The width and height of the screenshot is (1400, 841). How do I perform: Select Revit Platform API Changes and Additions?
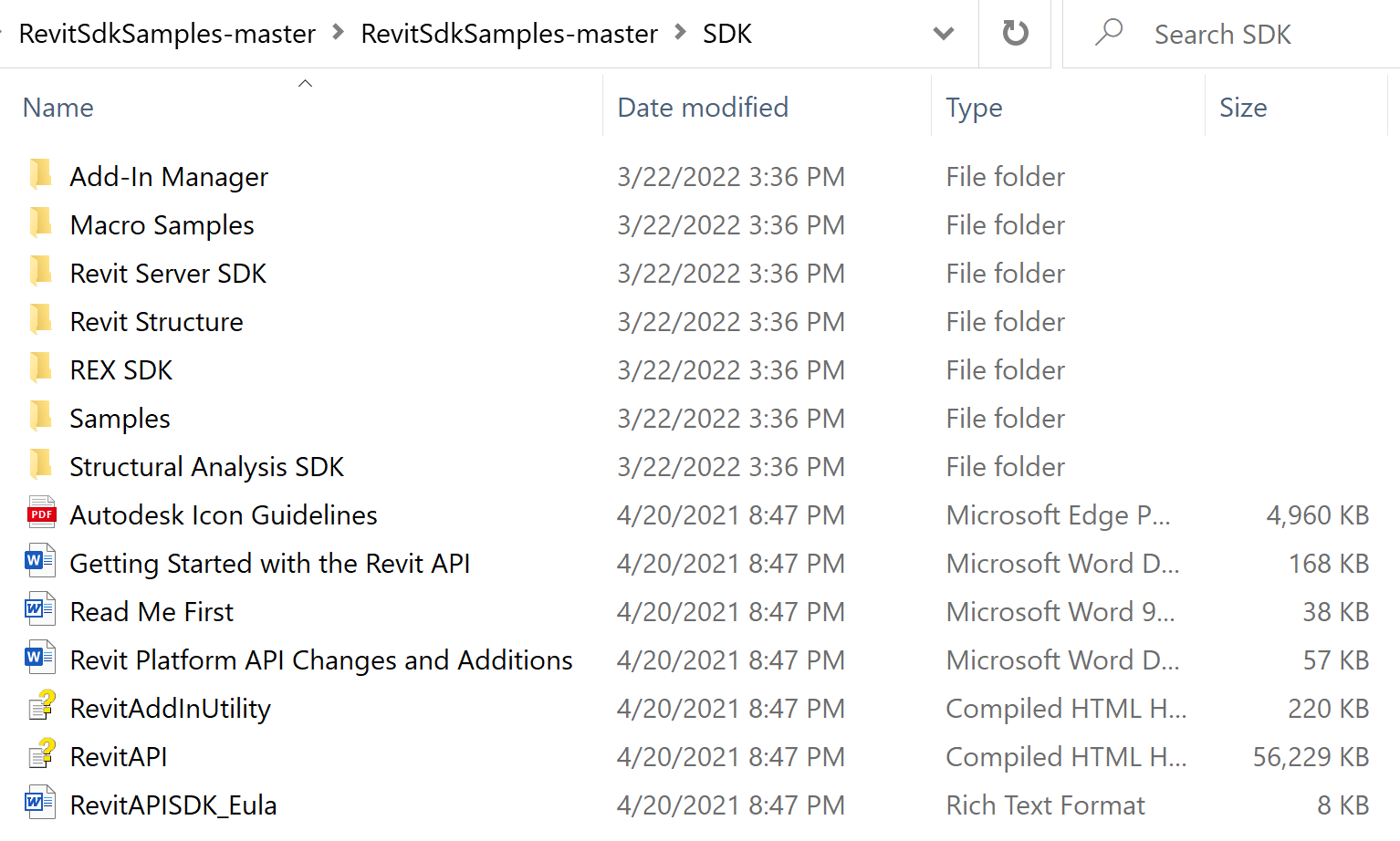click(321, 659)
